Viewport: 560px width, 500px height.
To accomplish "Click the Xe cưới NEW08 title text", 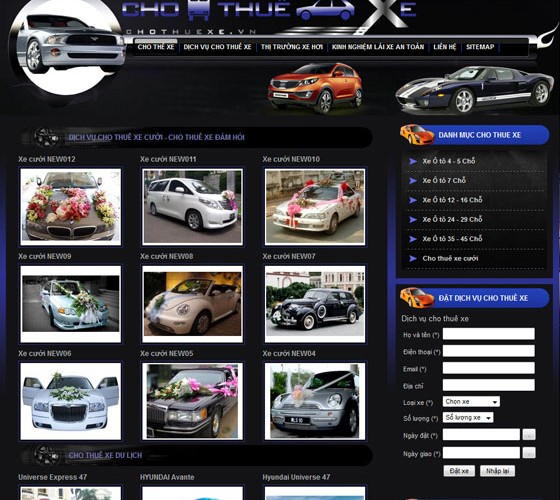I will (166, 256).
